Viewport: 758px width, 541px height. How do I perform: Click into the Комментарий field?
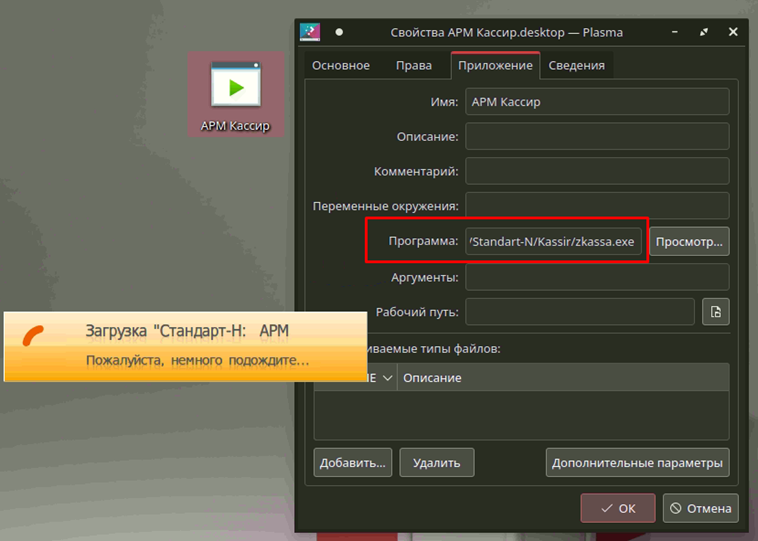[597, 171]
